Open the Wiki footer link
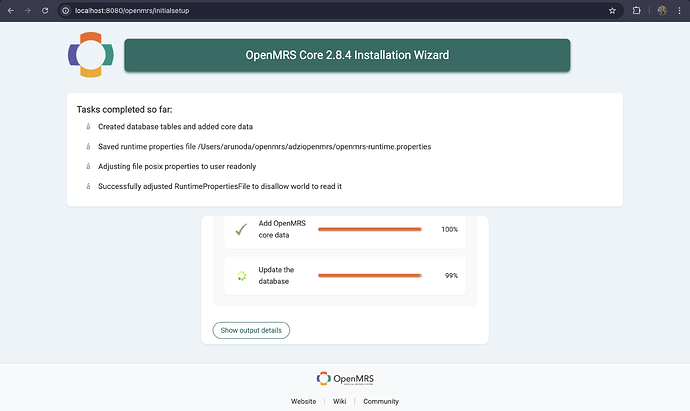The height and width of the screenshot is (411, 690). click(x=339, y=401)
